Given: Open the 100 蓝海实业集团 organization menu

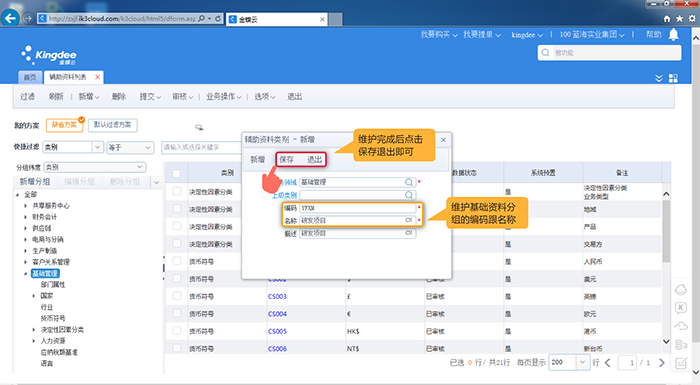Looking at the screenshot, I should [x=592, y=34].
